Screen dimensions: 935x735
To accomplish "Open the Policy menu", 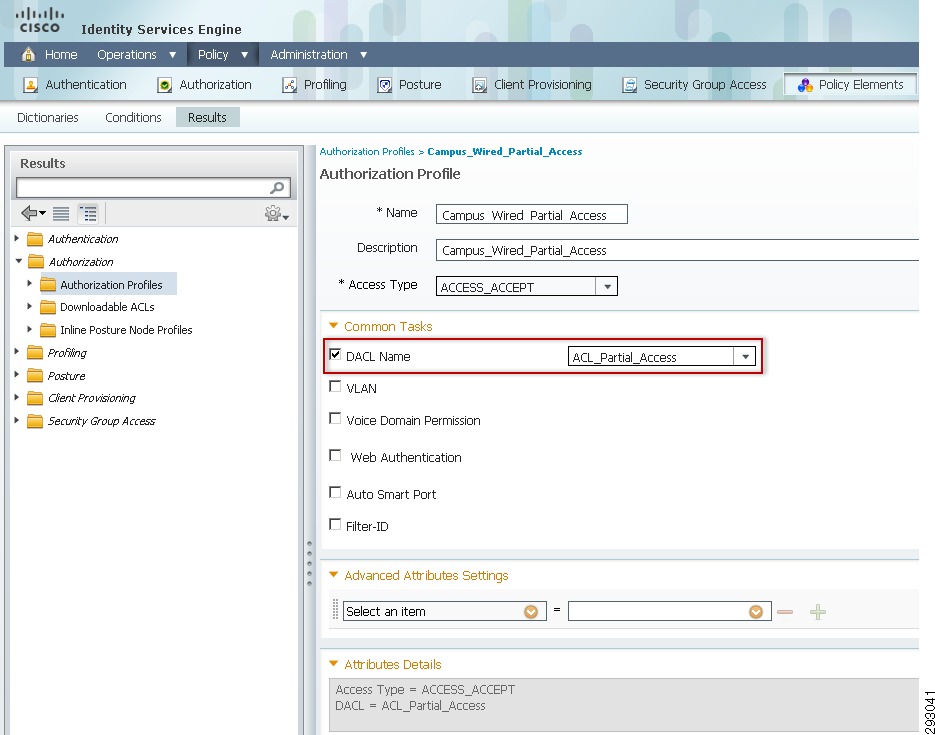I will click(223, 55).
